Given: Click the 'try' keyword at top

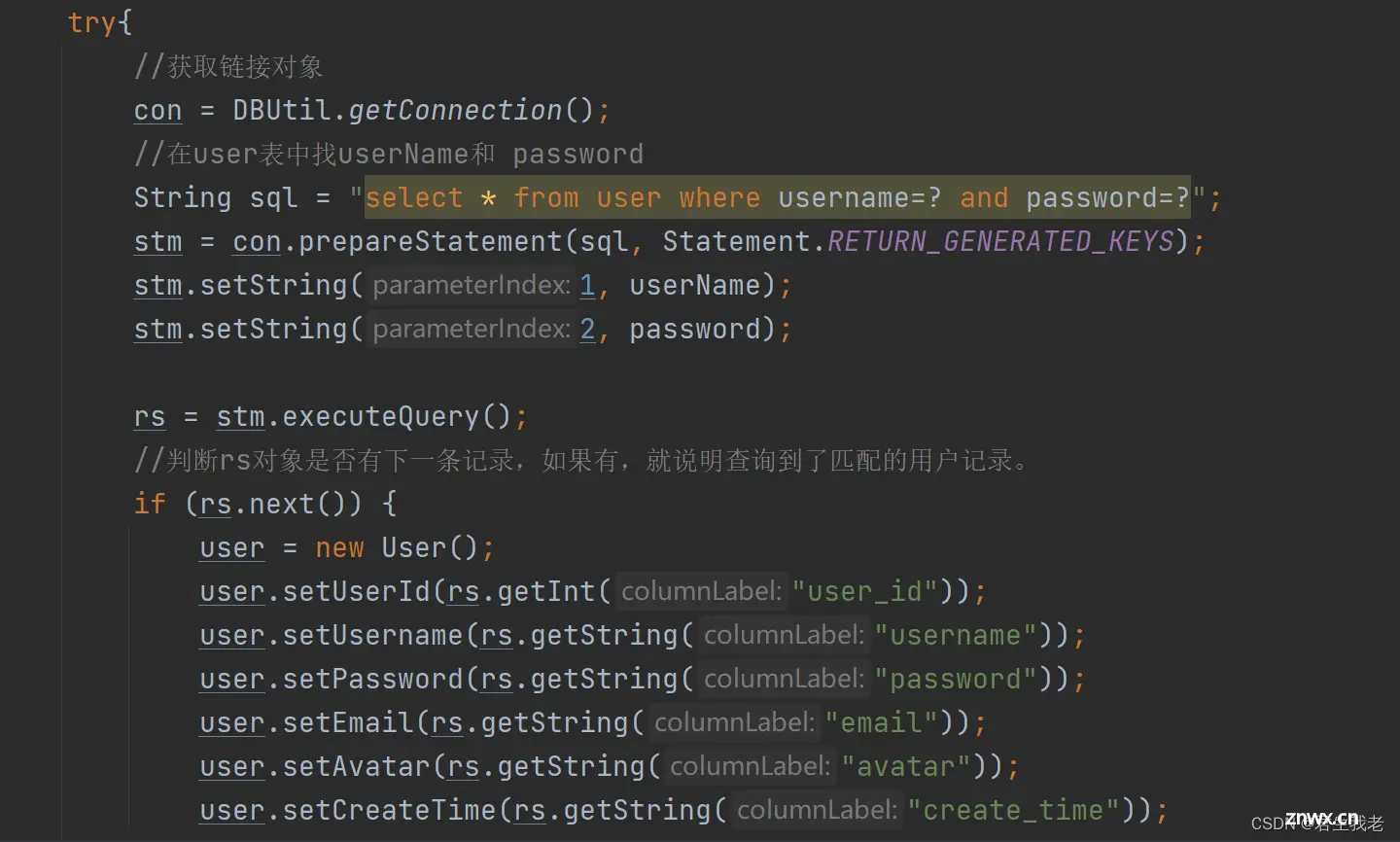Looking at the screenshot, I should (92, 21).
